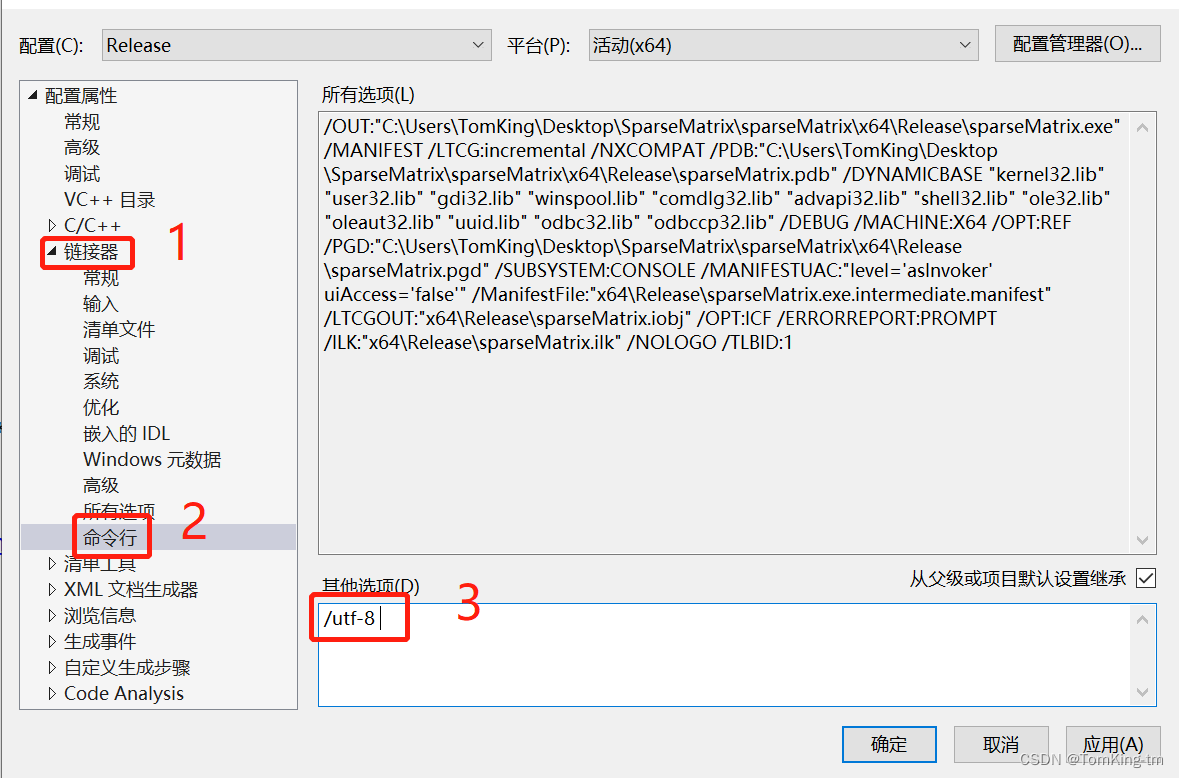This screenshot has height=778, width=1179.
Task: Open Windows 元数据 settings
Action: point(152,459)
